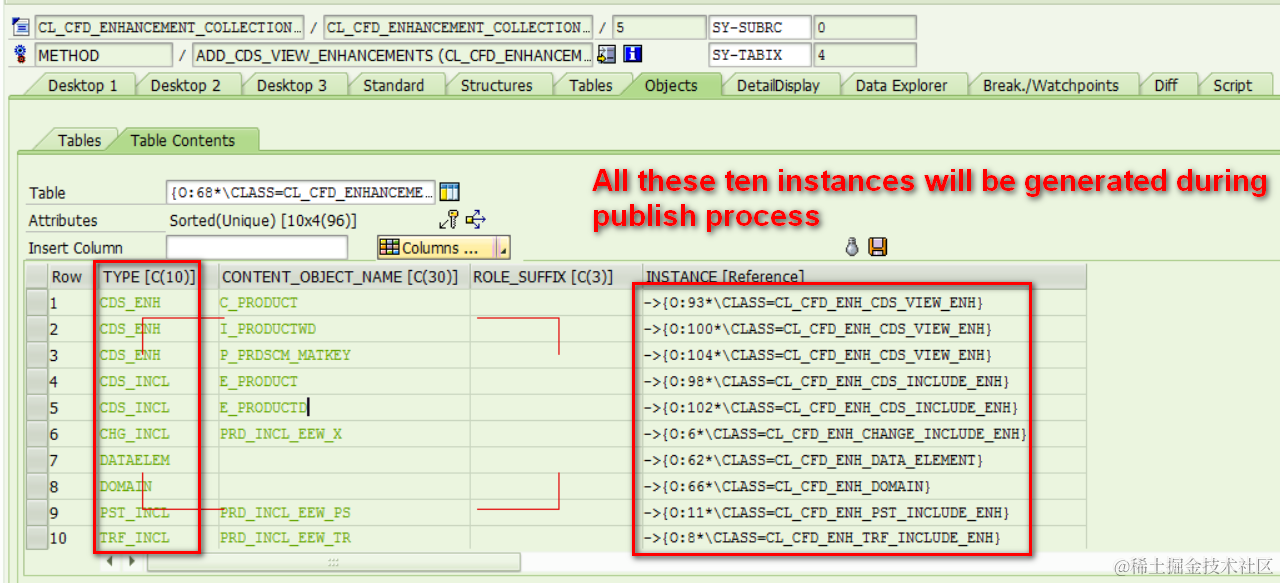Click the save disk icon above table
Screen dimensions: 1280x583
[878, 247]
